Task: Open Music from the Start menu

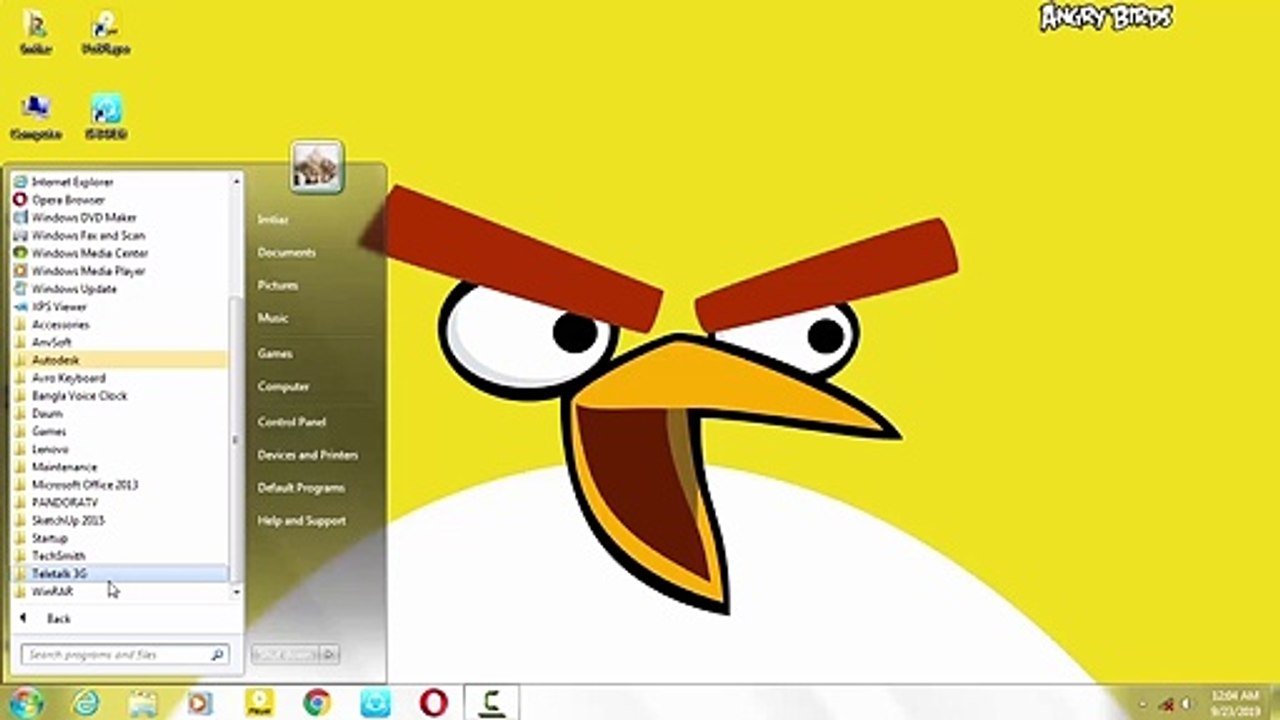Action: click(x=273, y=318)
